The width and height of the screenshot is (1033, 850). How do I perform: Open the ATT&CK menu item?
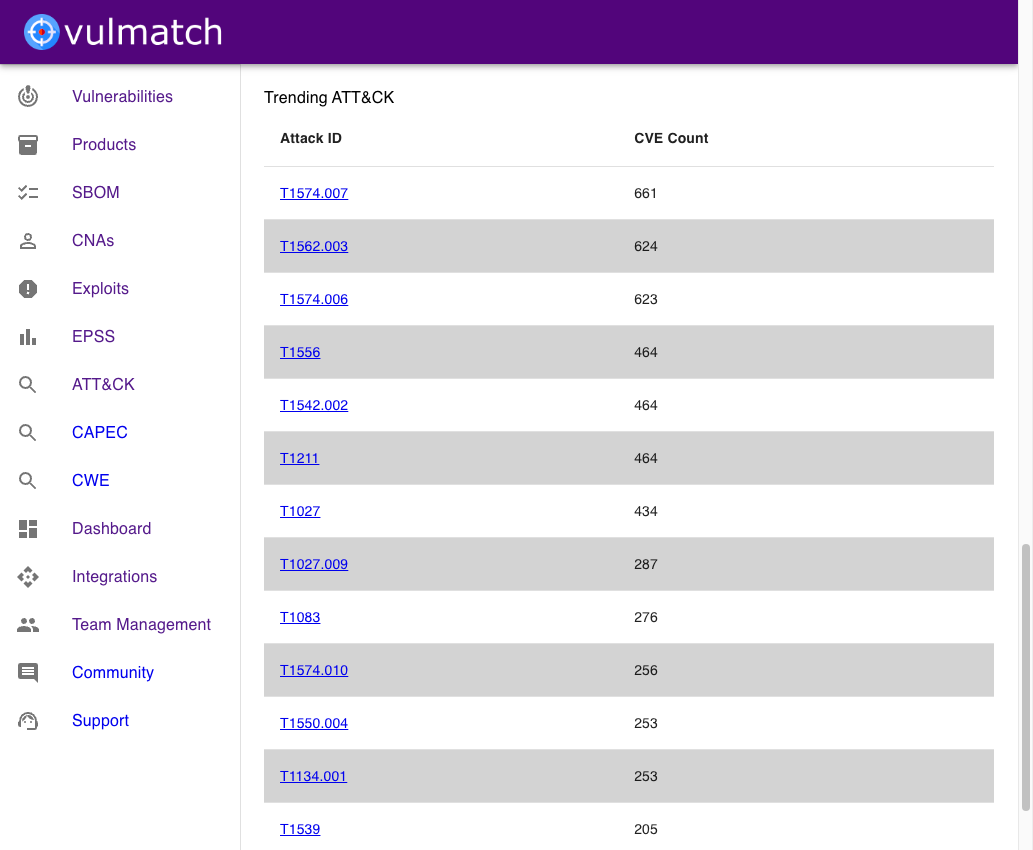pos(103,385)
